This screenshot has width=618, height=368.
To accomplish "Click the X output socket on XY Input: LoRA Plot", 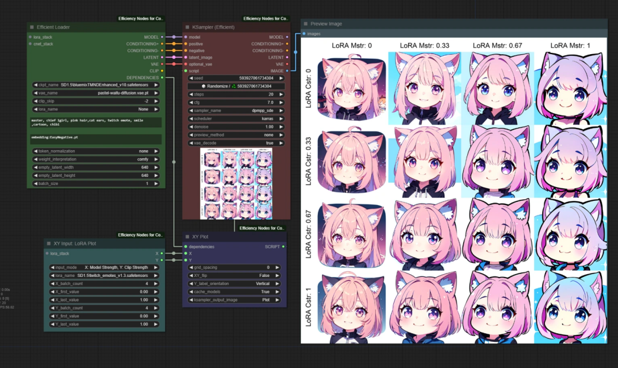I will pyautogui.click(x=162, y=253).
